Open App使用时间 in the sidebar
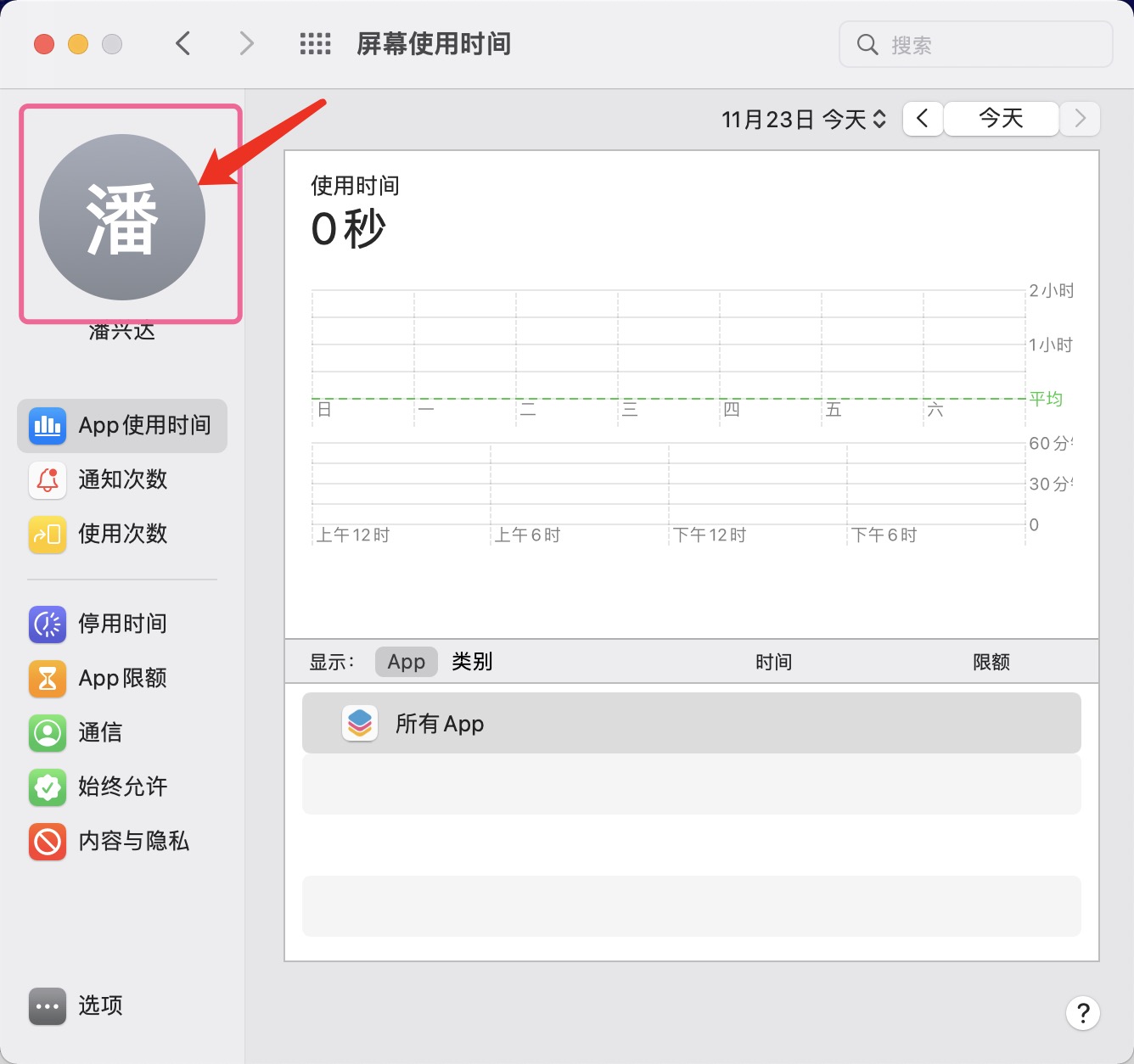Screen dimensions: 1134x1064 click(x=122, y=425)
